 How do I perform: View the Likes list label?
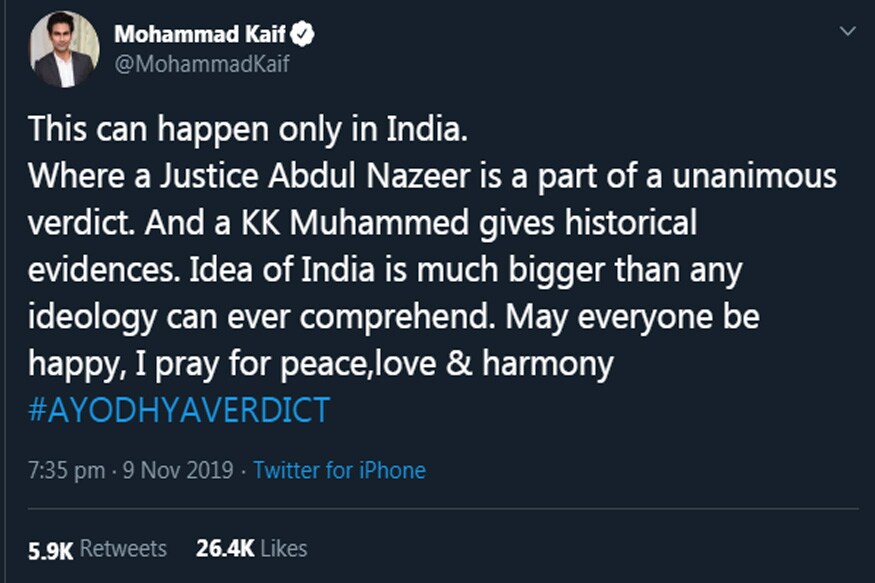tap(286, 548)
